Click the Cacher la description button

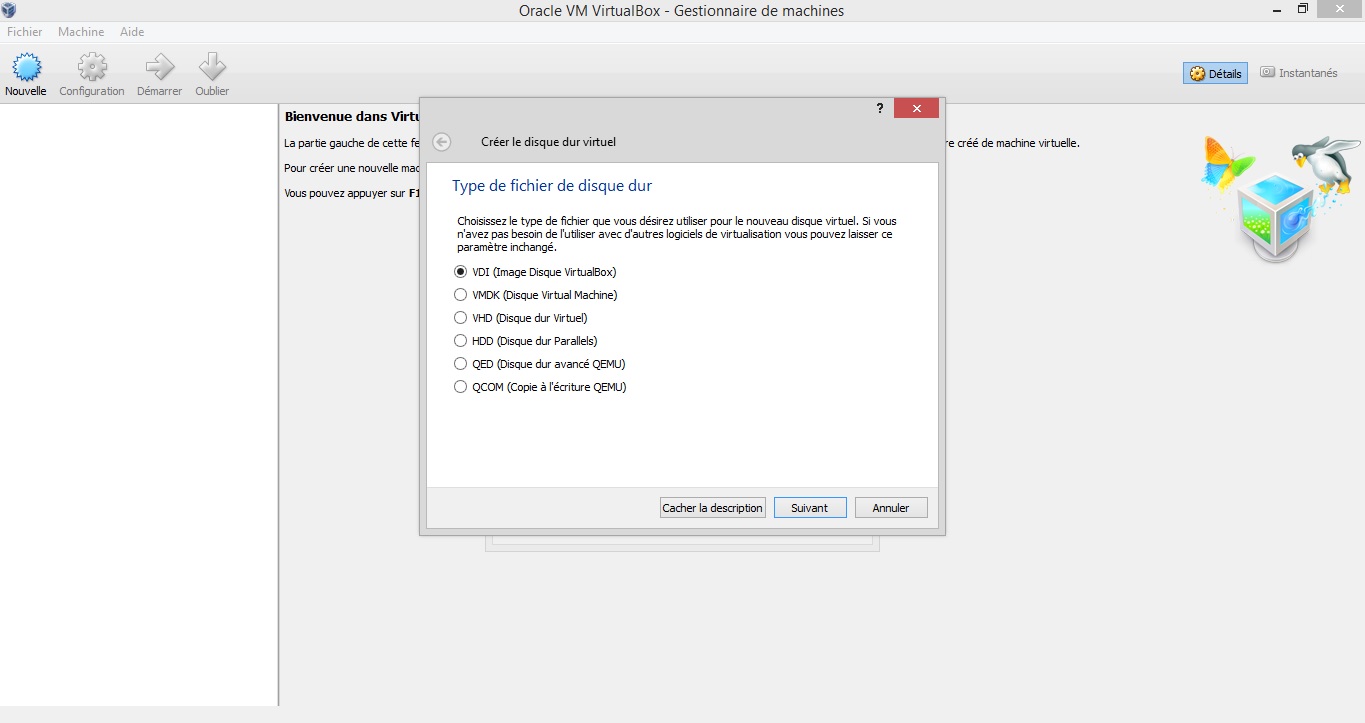pyautogui.click(x=712, y=508)
